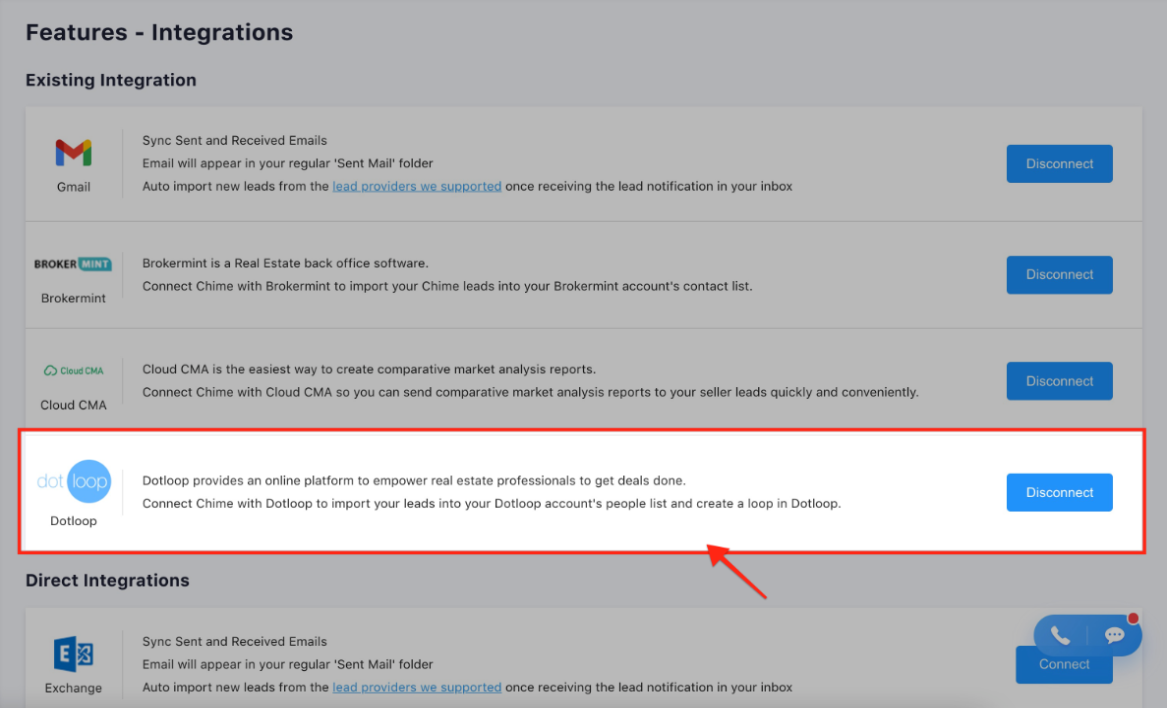Click the Brokermint logo image
This screenshot has height=708, width=1167.
[x=73, y=264]
